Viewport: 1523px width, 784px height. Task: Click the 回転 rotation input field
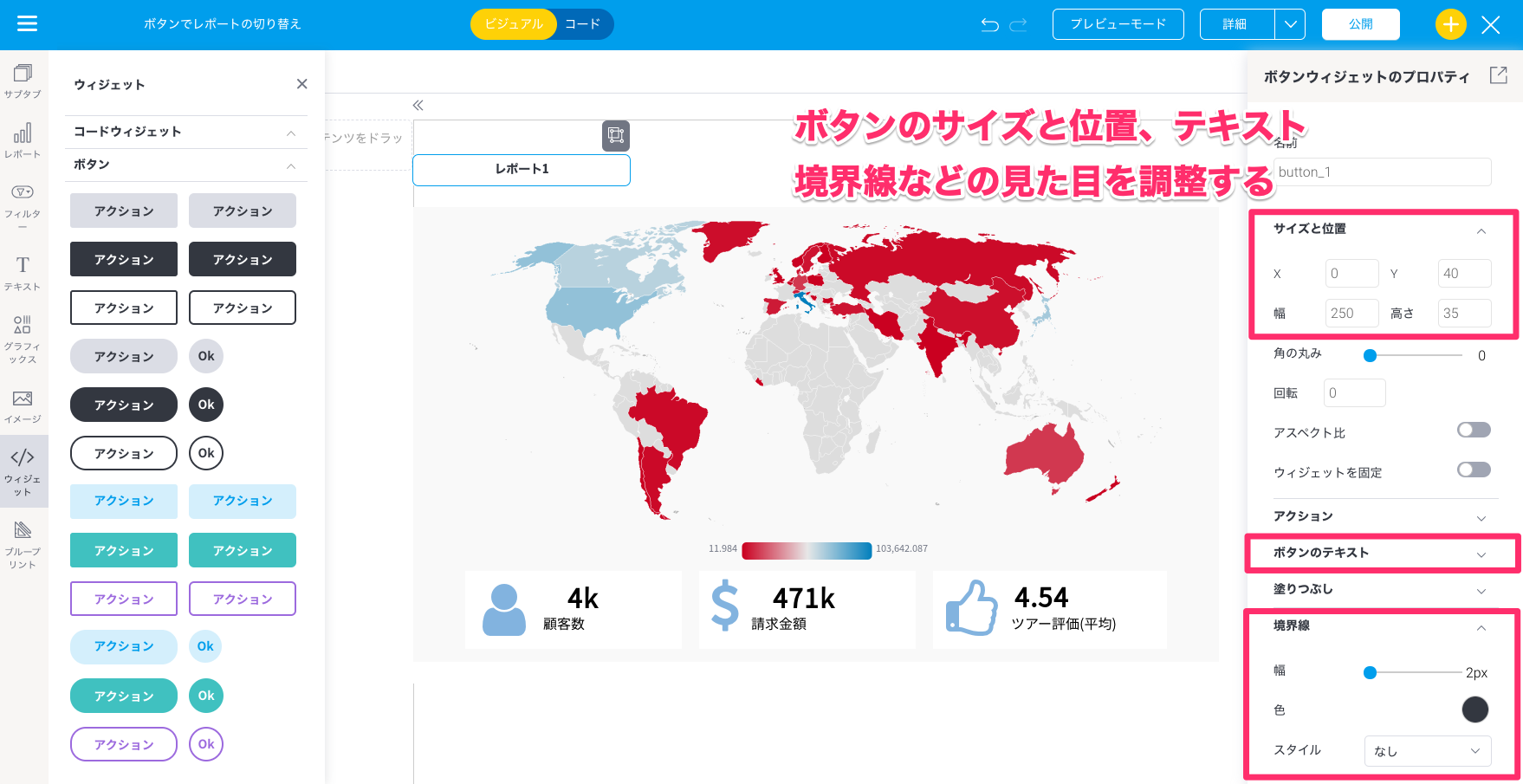point(1355,393)
